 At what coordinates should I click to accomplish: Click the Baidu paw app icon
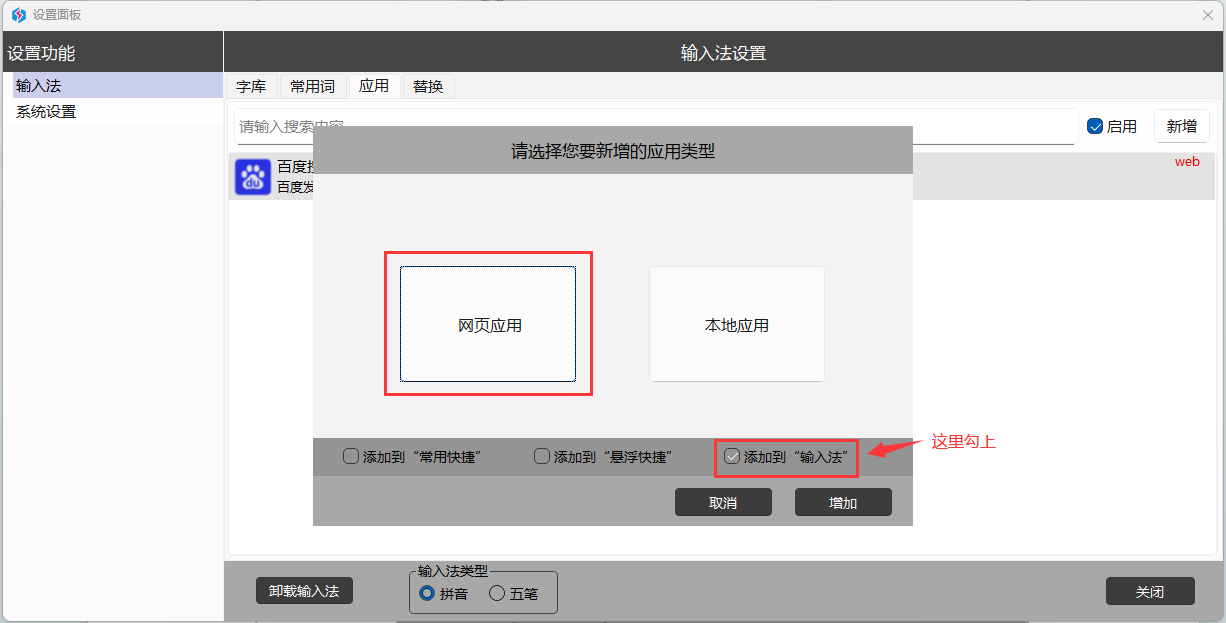pyautogui.click(x=252, y=177)
